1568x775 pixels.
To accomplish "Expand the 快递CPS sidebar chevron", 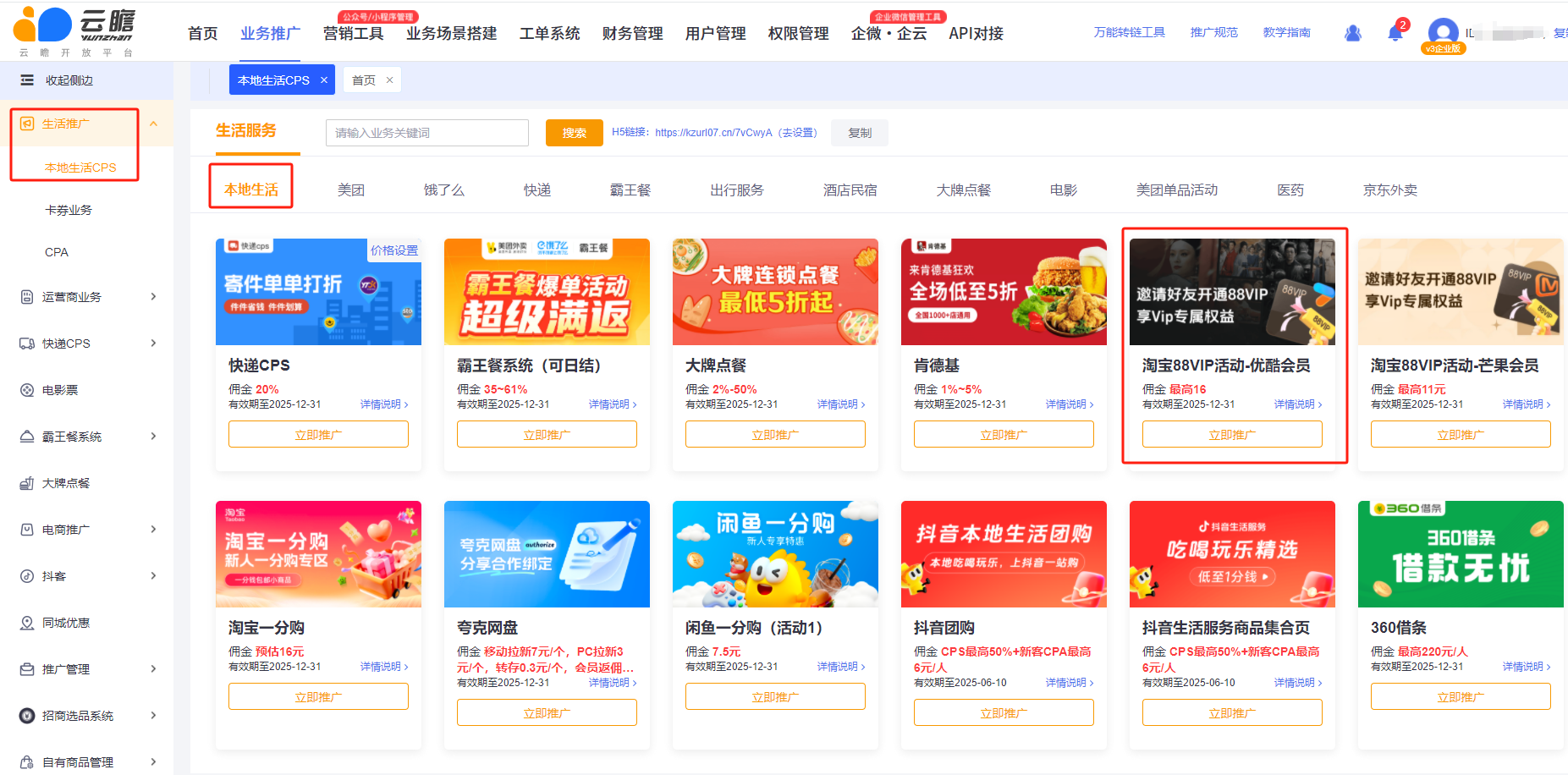I will tap(153, 344).
